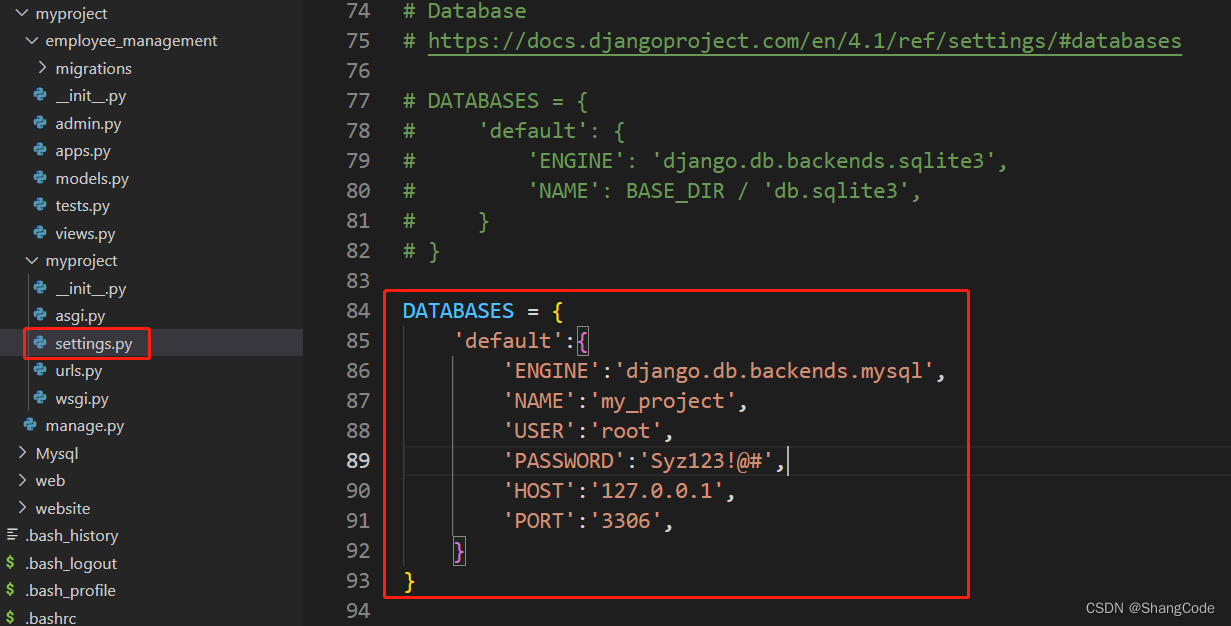Click line number 93 in gutter

point(358,581)
